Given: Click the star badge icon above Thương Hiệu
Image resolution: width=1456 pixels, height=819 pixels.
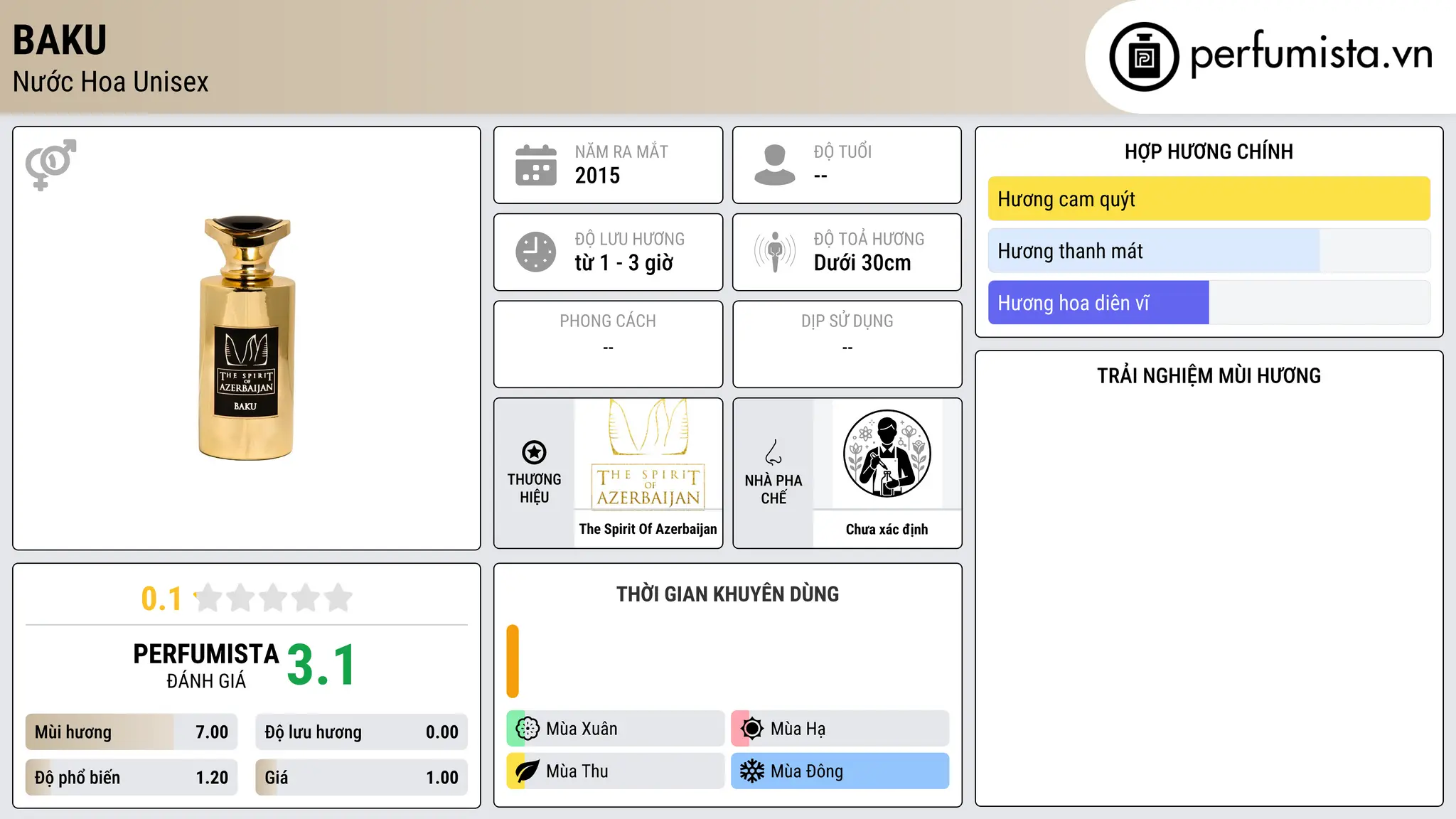Looking at the screenshot, I should coord(534,452).
